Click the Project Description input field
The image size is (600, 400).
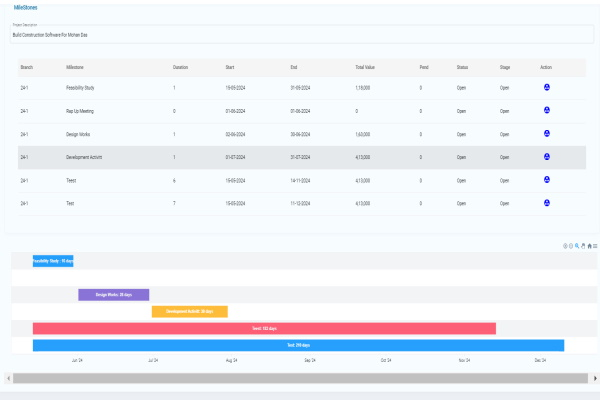[300, 34]
